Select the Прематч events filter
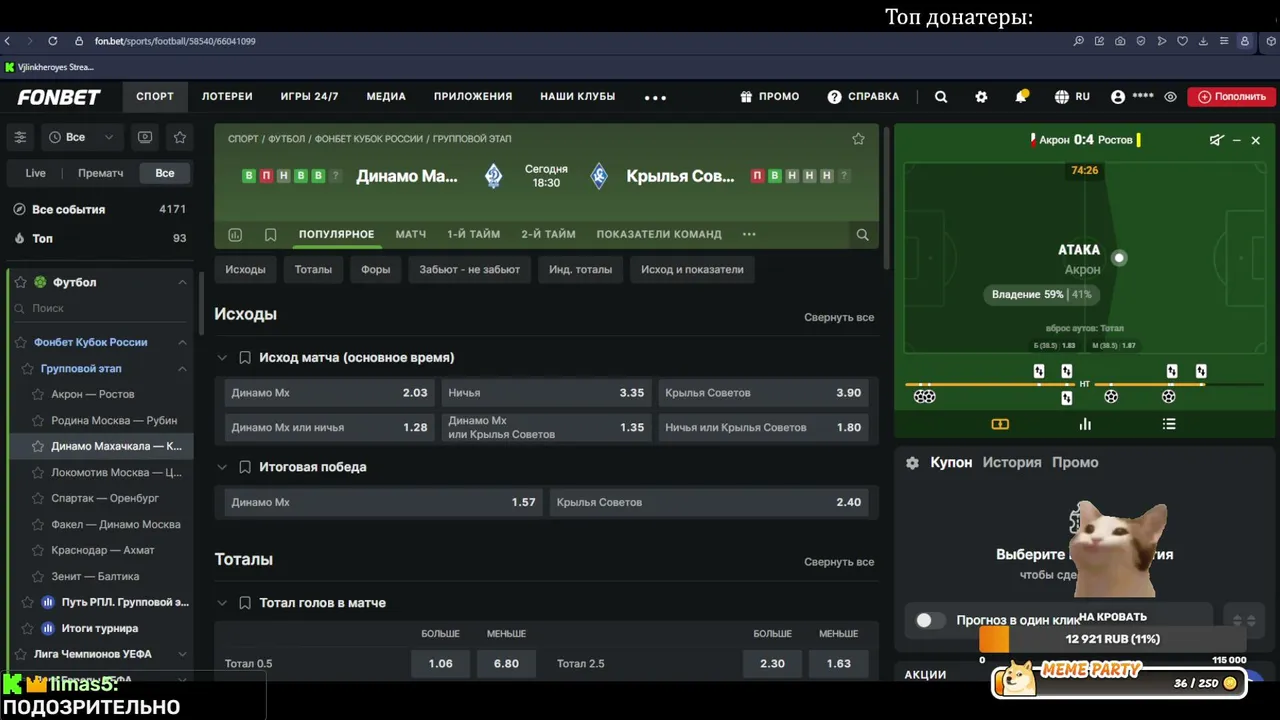Image resolution: width=1280 pixels, height=720 pixels. point(101,173)
